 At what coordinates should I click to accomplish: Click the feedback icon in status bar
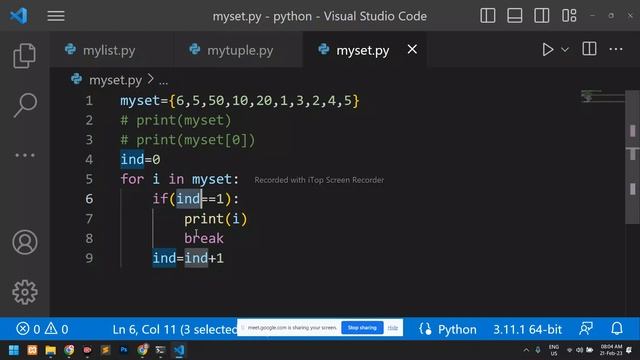click(x=586, y=329)
